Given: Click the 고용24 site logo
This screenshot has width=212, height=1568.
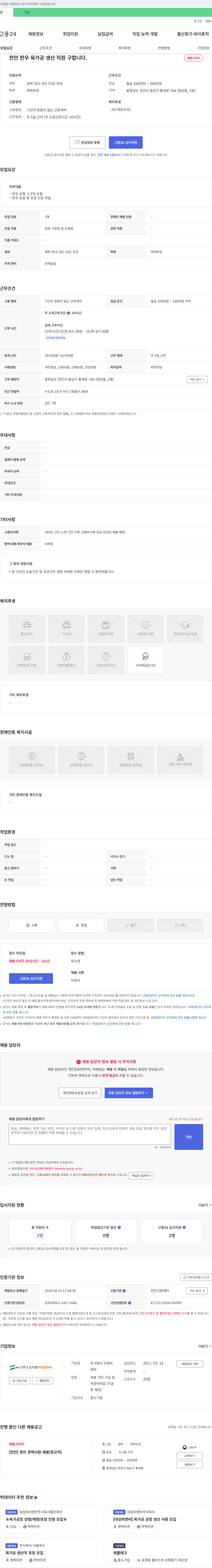Looking at the screenshot, I should [x=8, y=34].
